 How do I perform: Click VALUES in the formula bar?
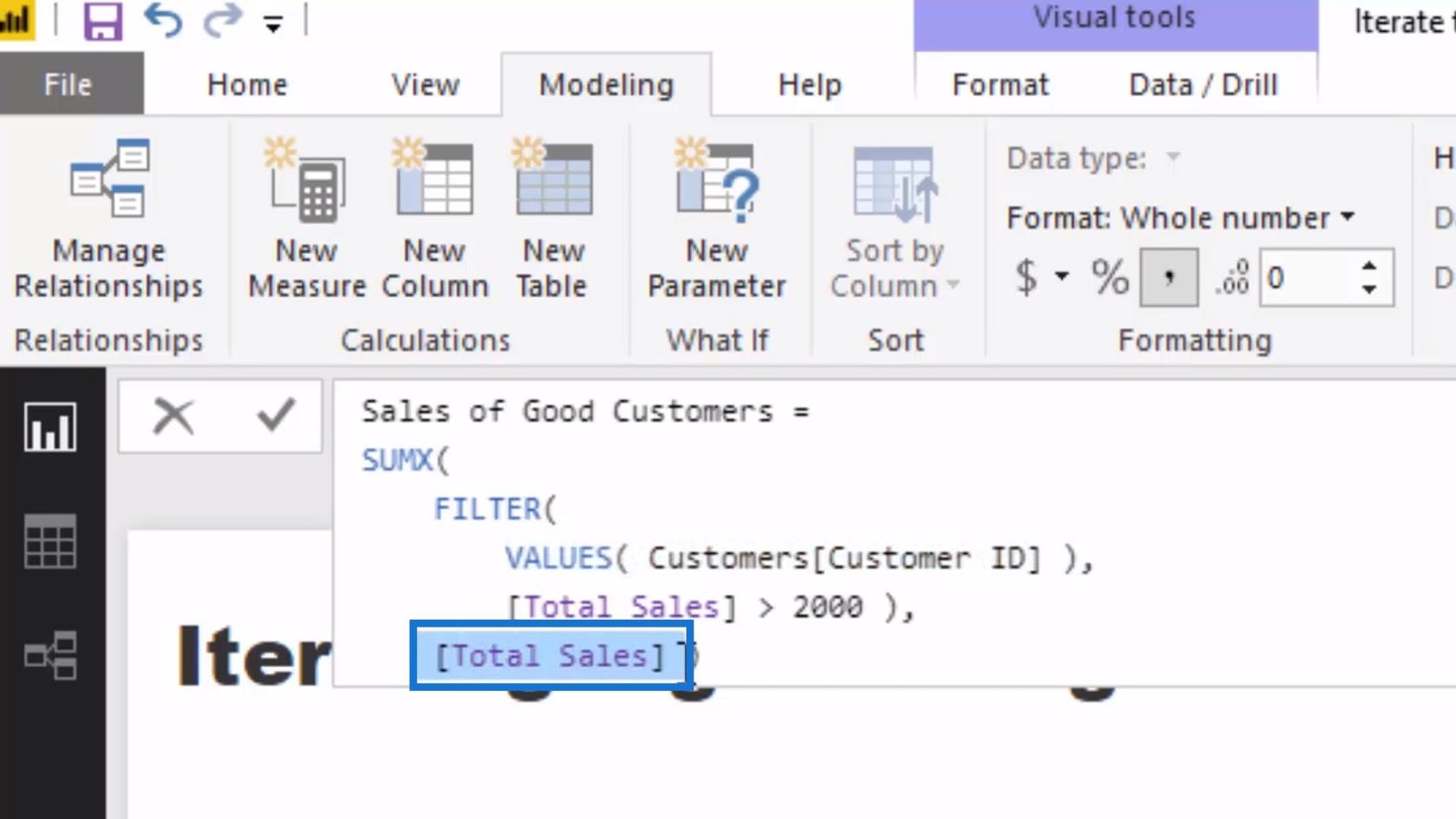click(558, 557)
